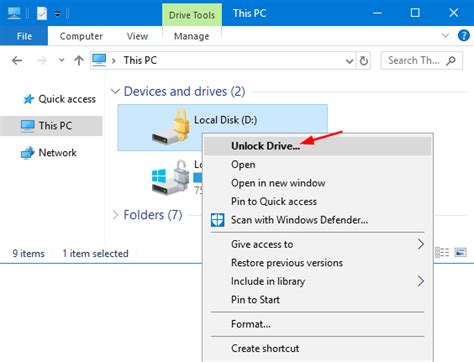The width and height of the screenshot is (474, 362).
Task: Close the This PC window
Action: [454, 13]
